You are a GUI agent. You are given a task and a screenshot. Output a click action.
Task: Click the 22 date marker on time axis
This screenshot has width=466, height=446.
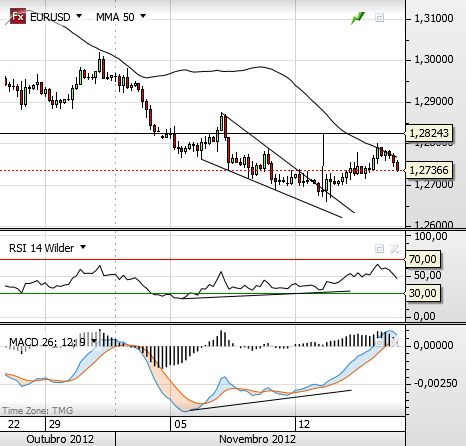pos(14,424)
